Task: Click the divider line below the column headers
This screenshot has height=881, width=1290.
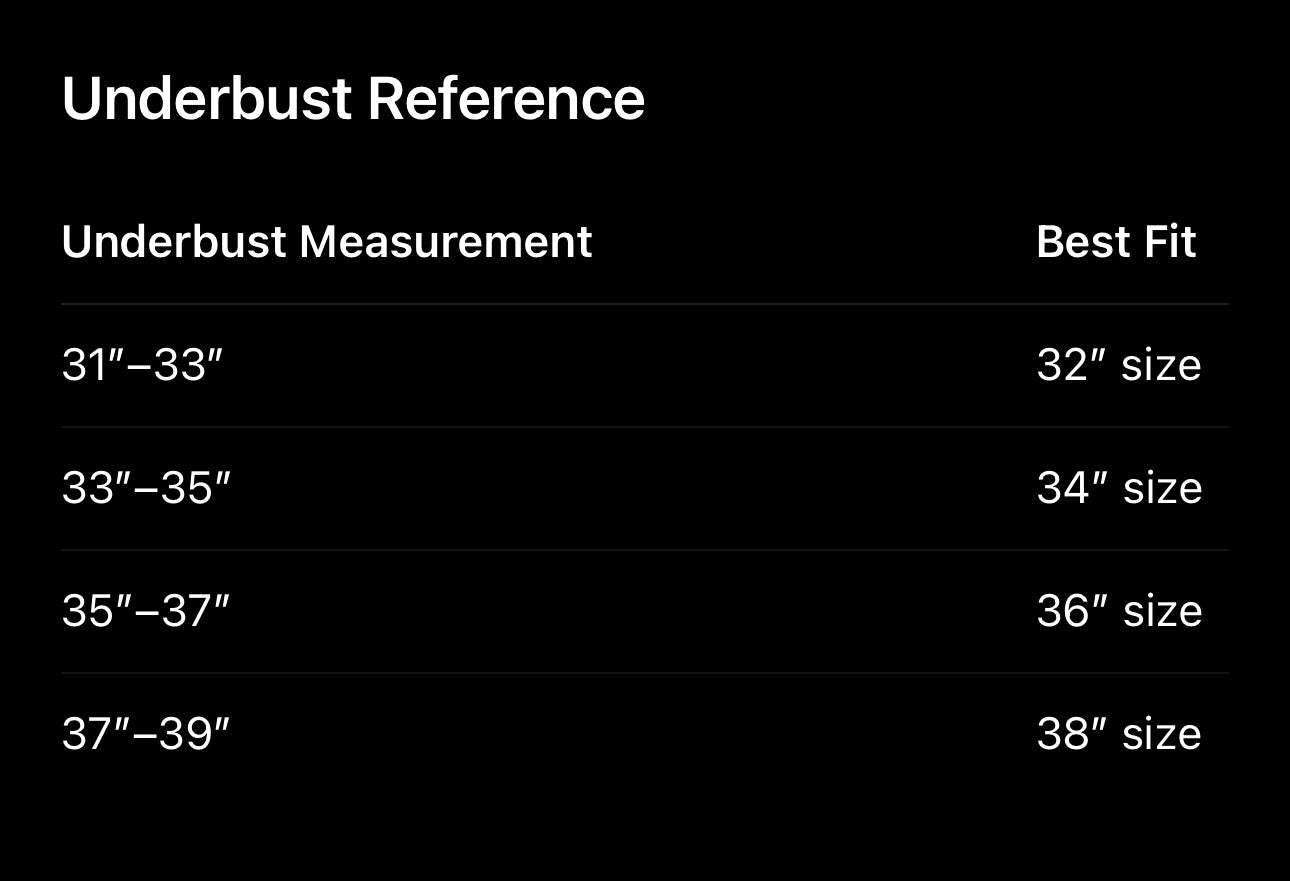Action: click(645, 304)
